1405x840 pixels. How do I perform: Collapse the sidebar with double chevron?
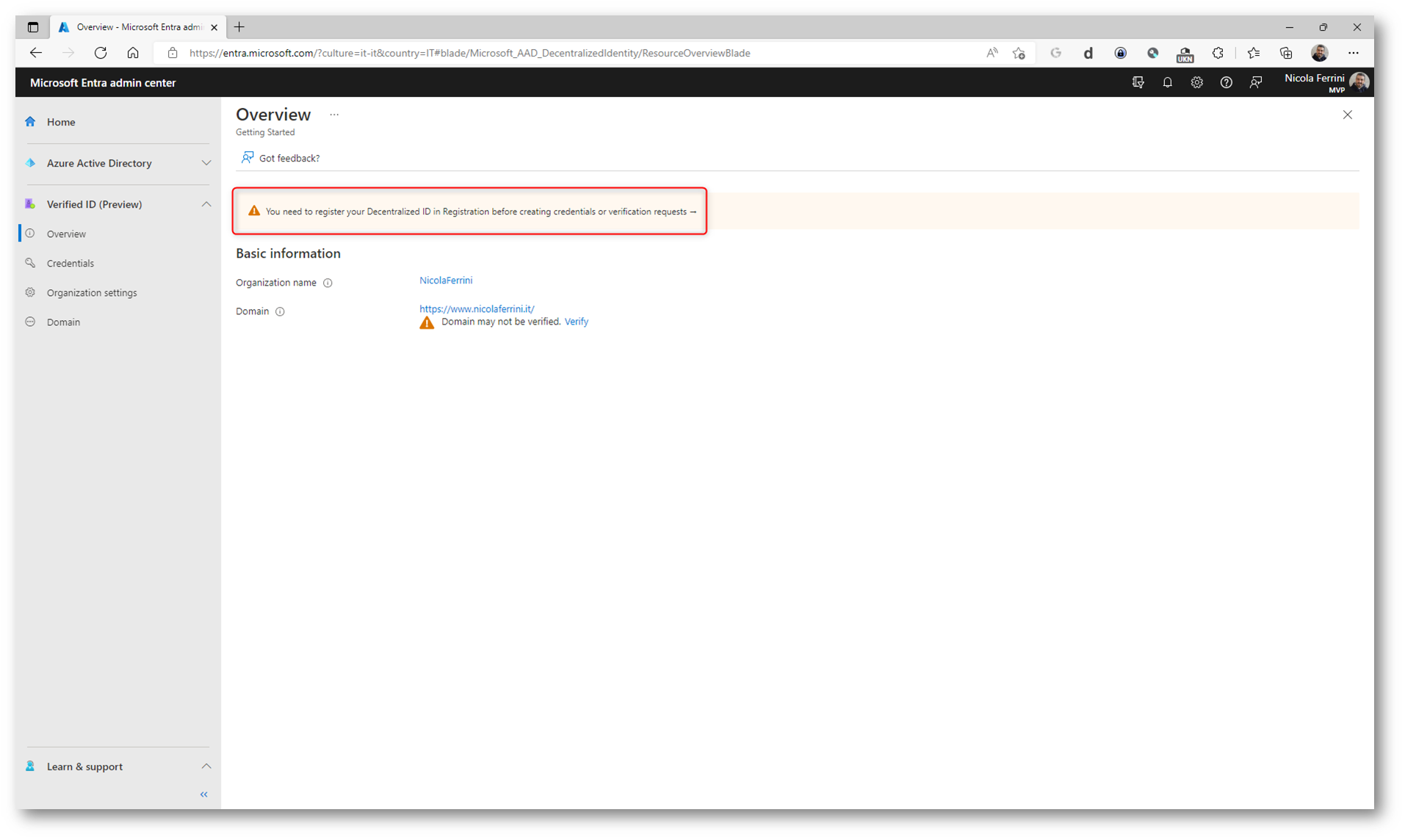(x=204, y=794)
